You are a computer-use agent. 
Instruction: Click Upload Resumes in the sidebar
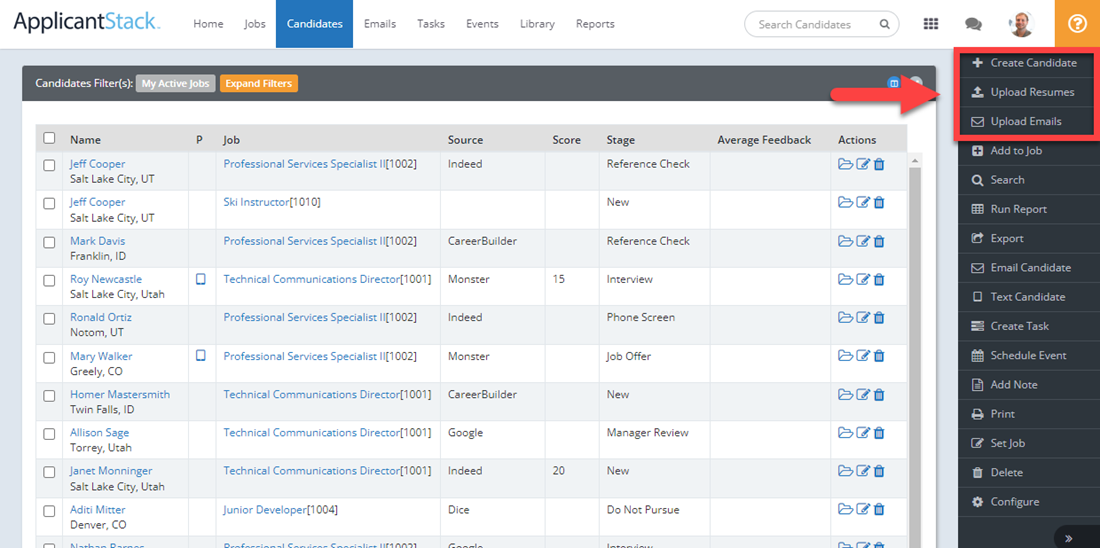tap(1032, 92)
